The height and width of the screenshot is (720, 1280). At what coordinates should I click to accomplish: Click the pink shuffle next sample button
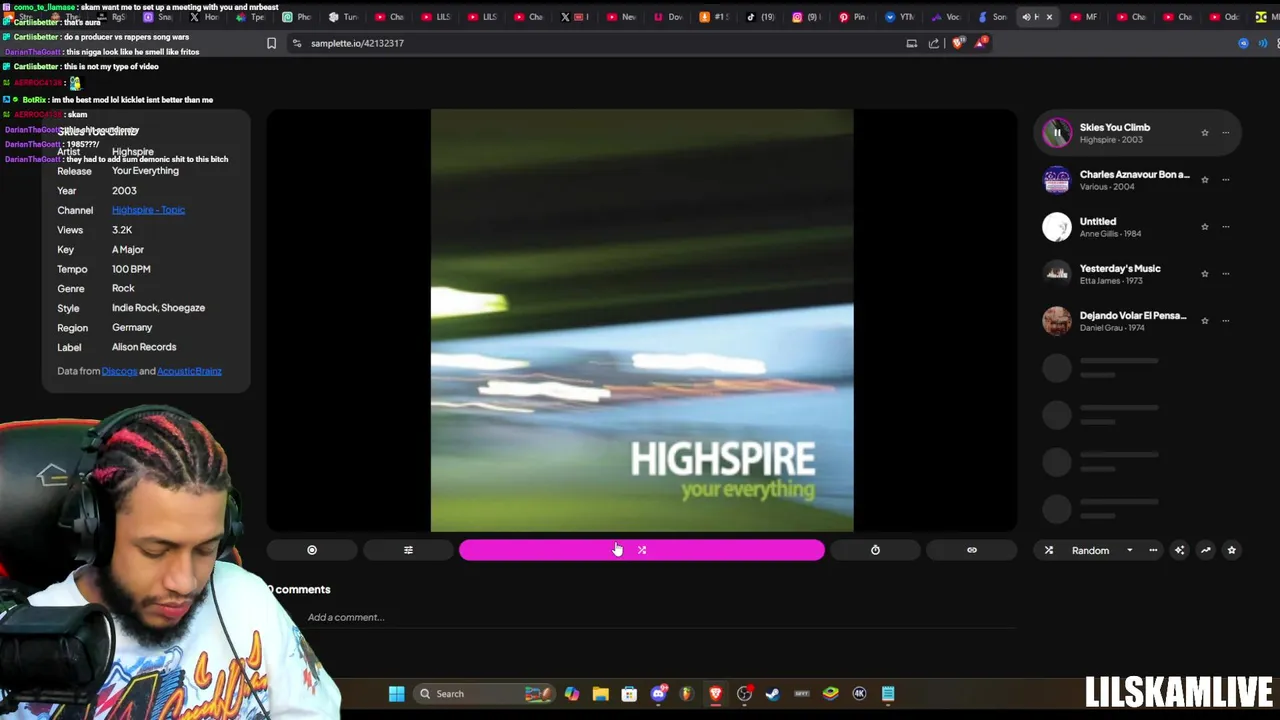tap(642, 550)
